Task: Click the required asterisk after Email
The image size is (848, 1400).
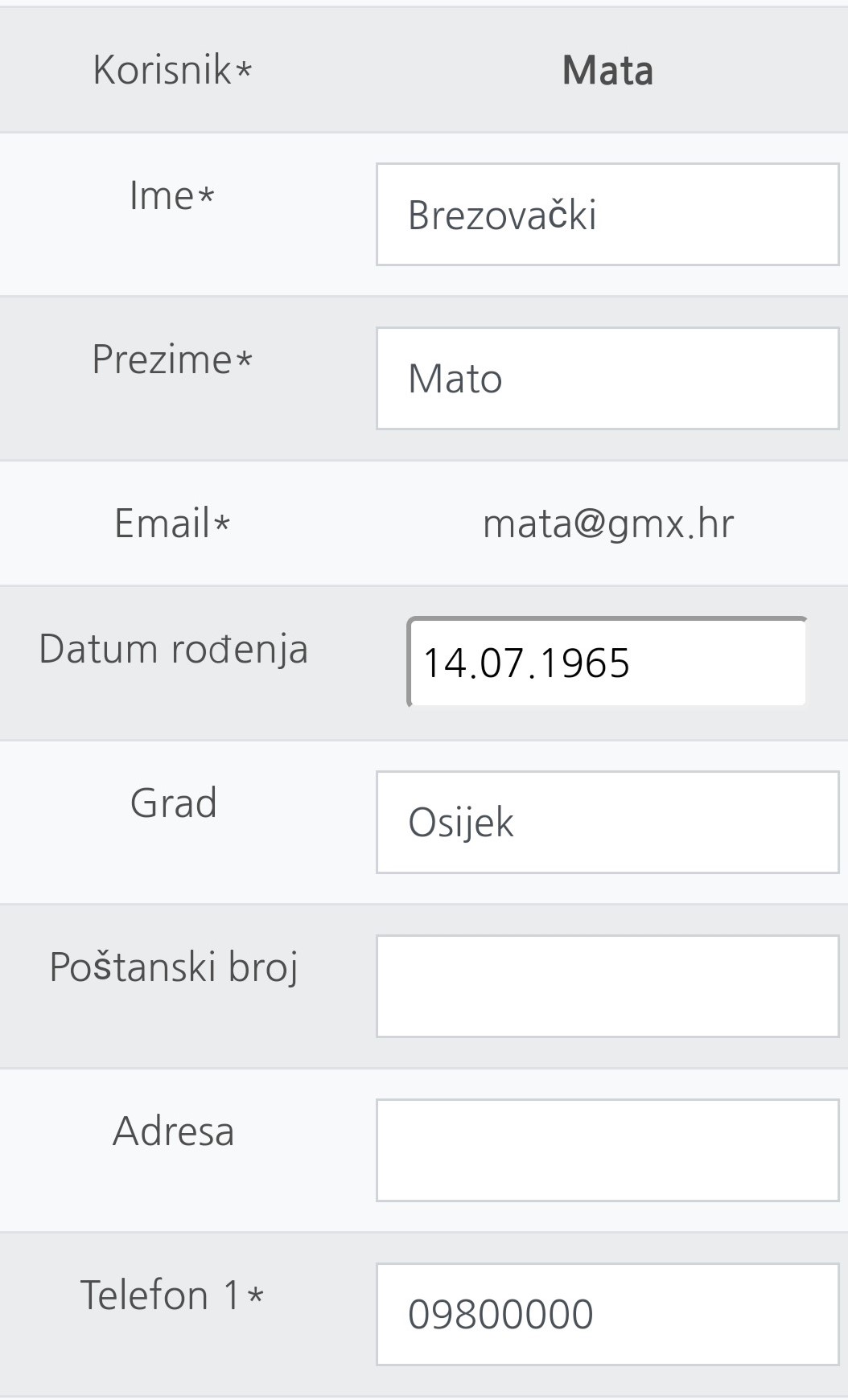Action: click(x=222, y=526)
